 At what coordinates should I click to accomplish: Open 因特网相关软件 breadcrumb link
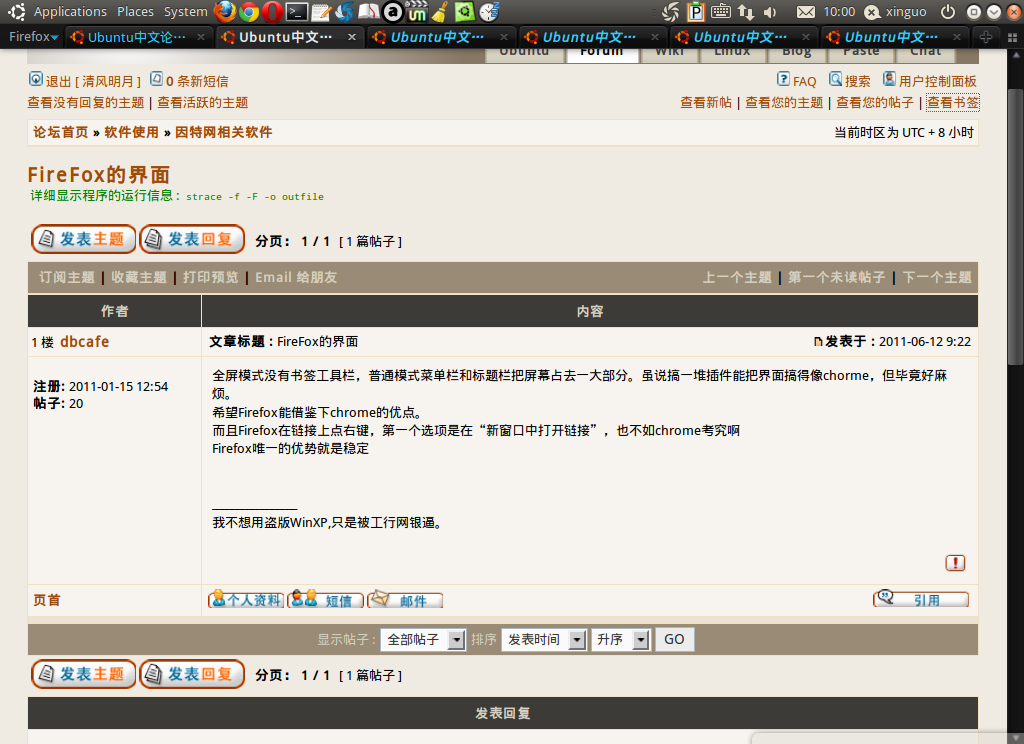pyautogui.click(x=223, y=133)
